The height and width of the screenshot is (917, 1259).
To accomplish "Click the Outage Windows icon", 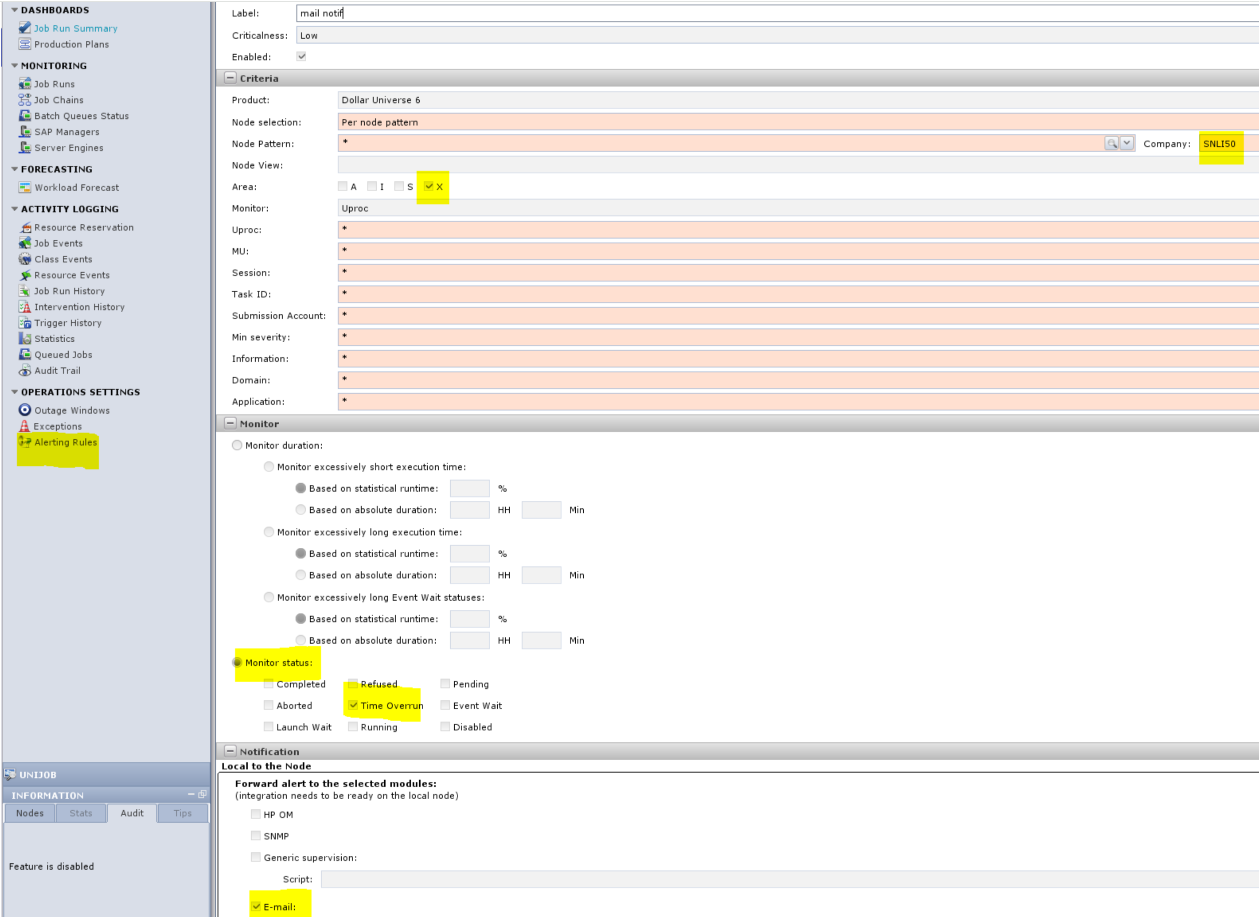I will tap(25, 411).
